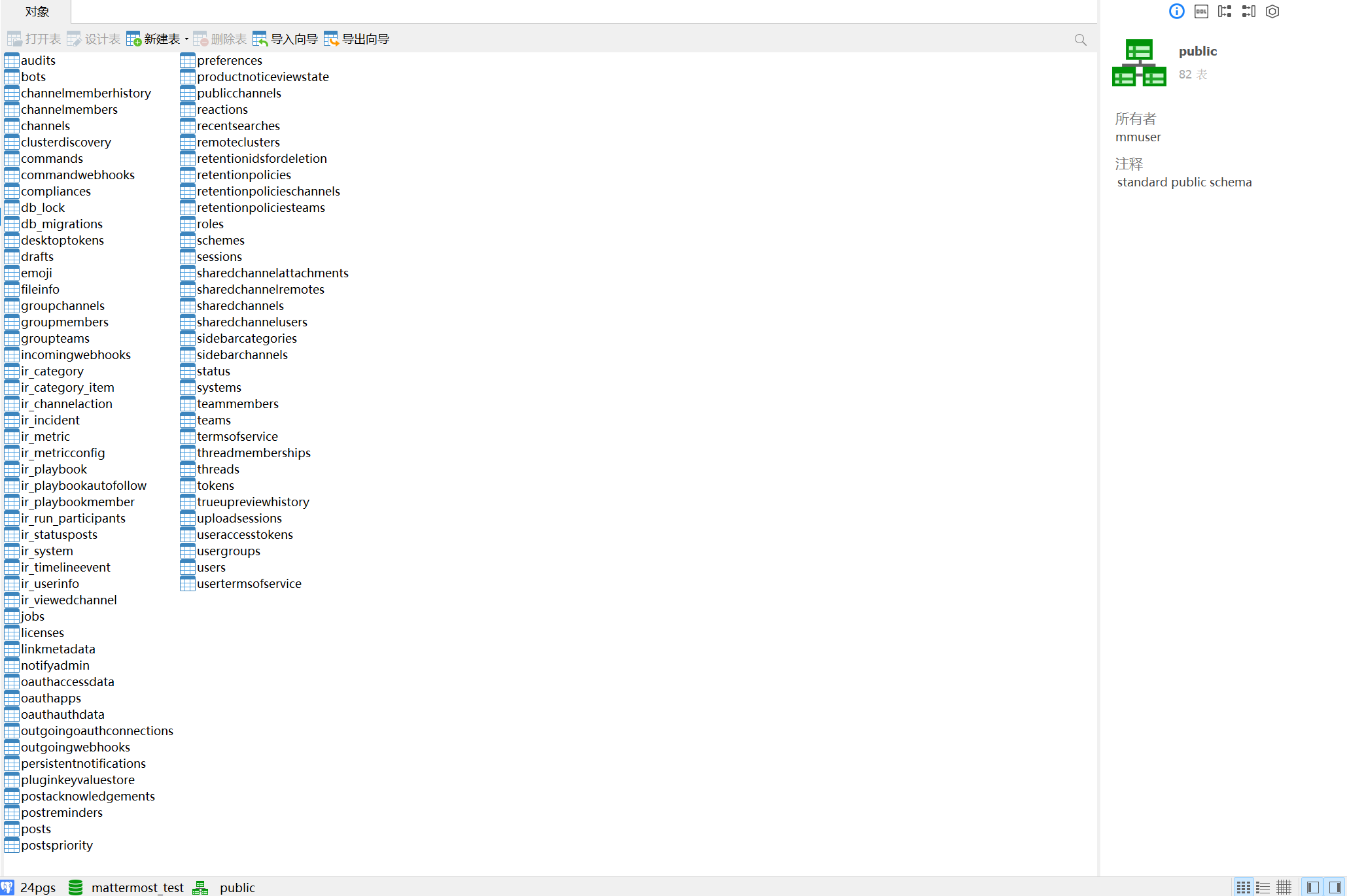Click New Table (新建表) button
The height and width of the screenshot is (896, 1347).
click(x=154, y=39)
